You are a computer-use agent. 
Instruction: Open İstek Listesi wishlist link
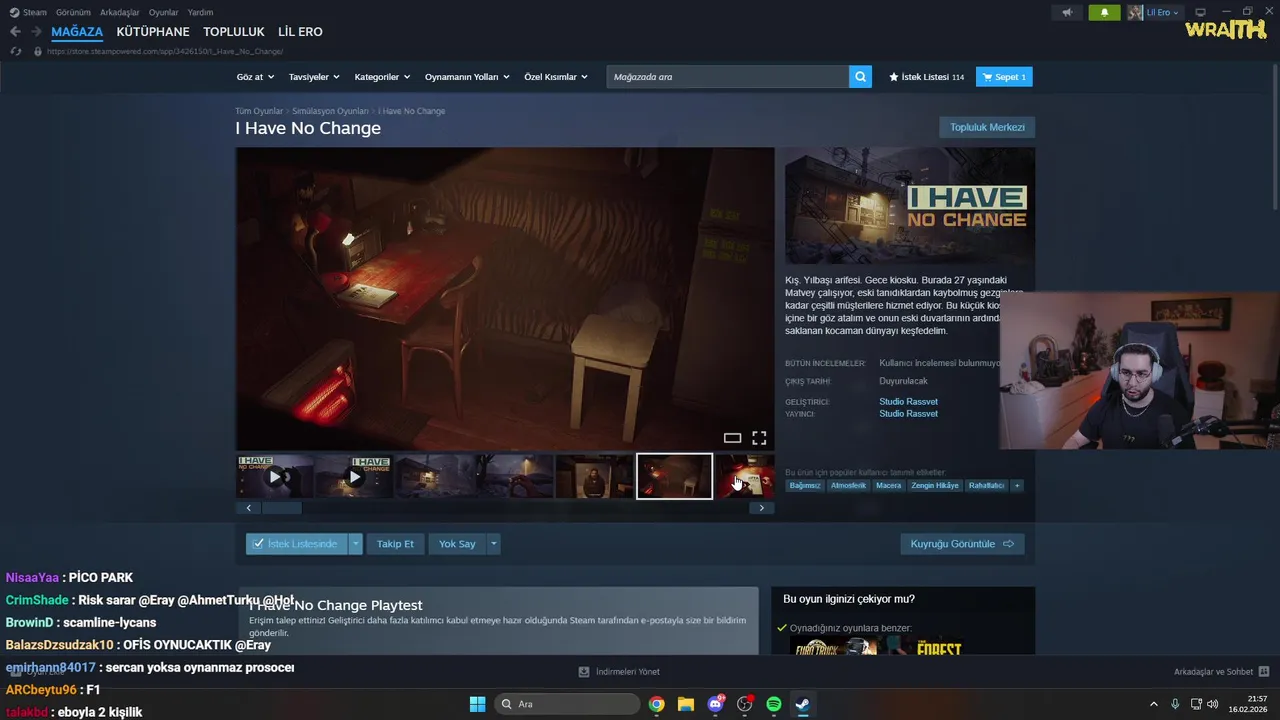[926, 77]
